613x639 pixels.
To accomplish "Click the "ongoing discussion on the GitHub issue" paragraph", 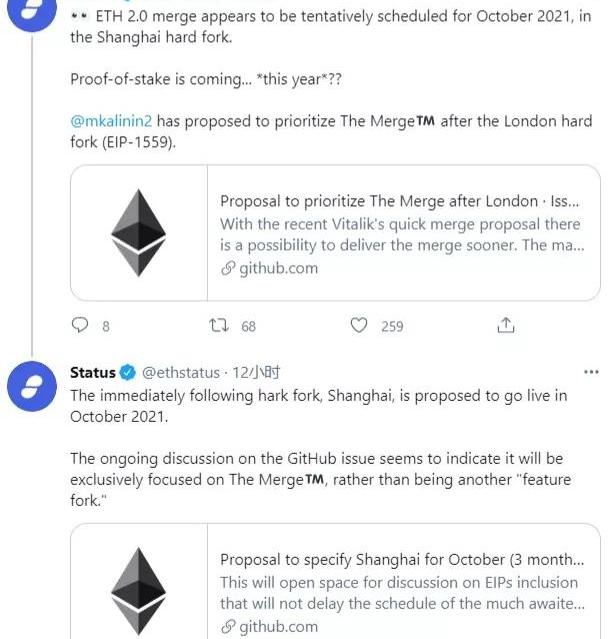I will pos(316,469).
